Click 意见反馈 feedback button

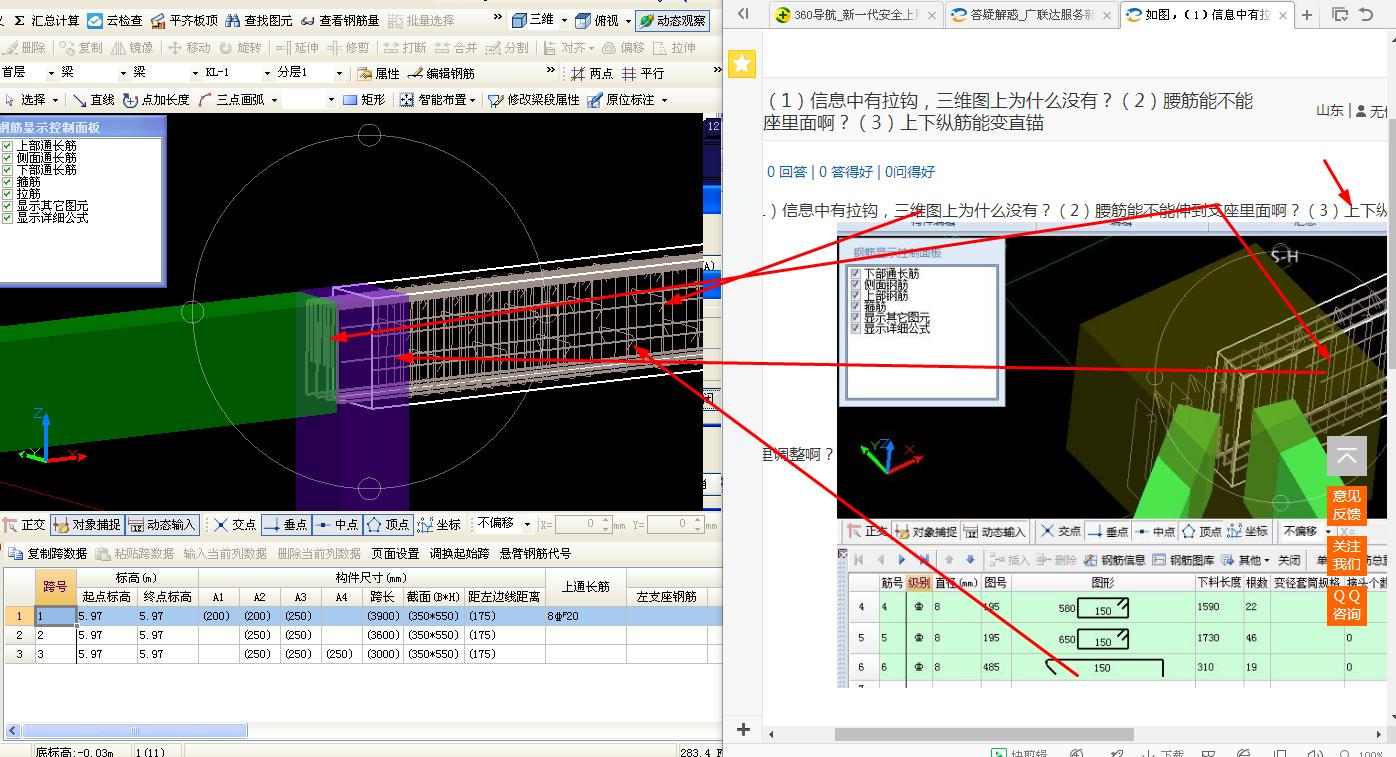click(1346, 505)
